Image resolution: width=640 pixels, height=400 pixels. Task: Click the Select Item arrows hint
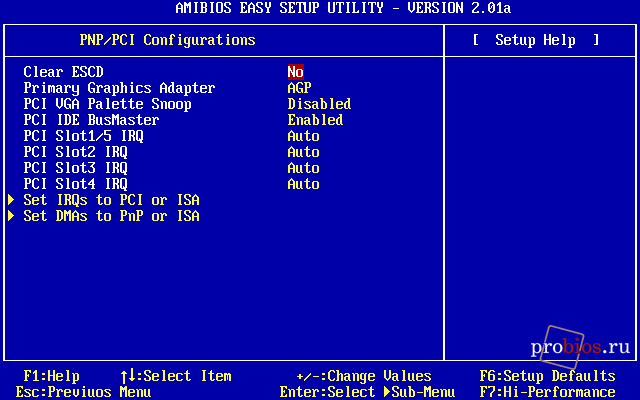(x=176, y=376)
